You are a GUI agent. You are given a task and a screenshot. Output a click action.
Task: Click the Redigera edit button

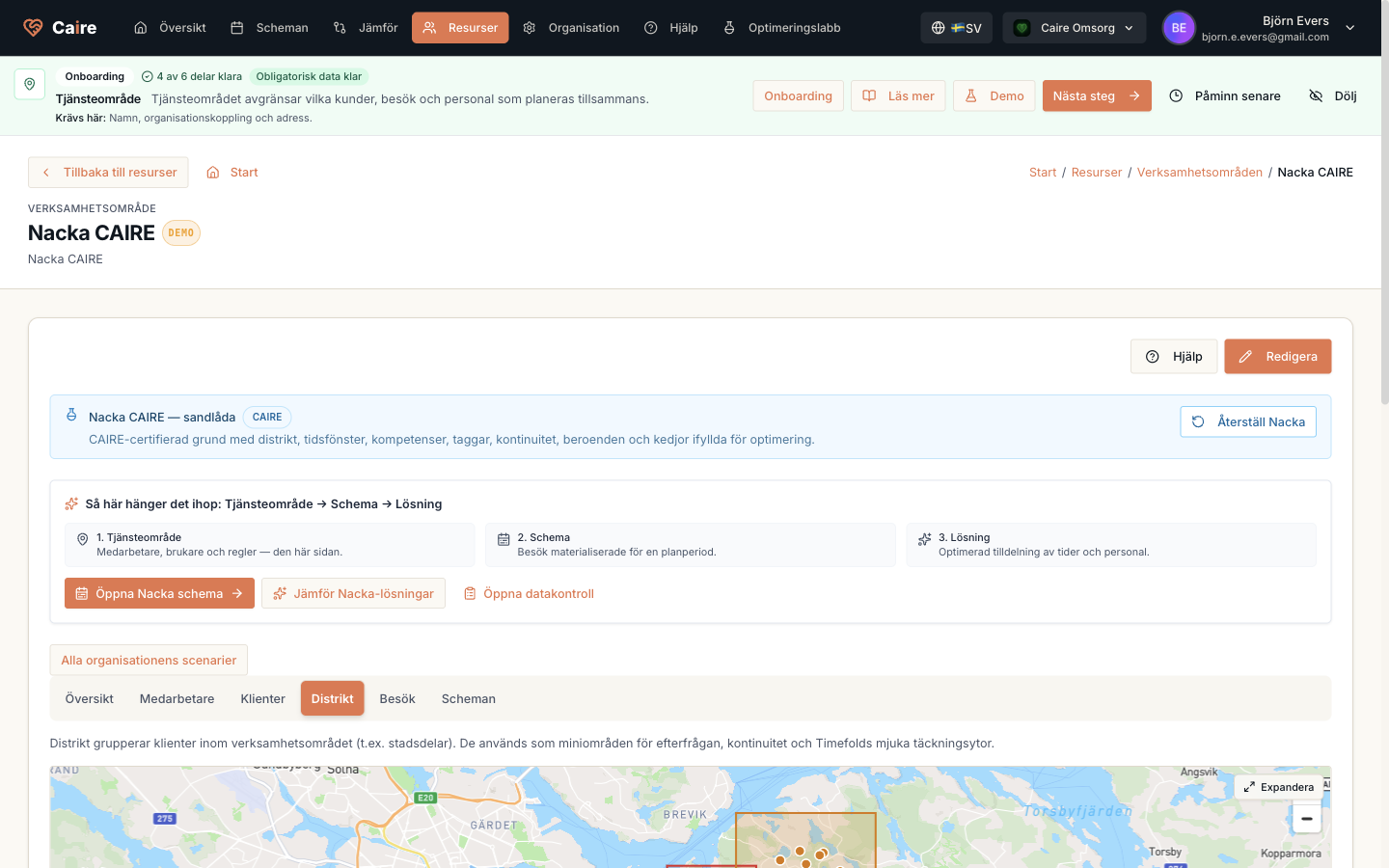tap(1278, 357)
